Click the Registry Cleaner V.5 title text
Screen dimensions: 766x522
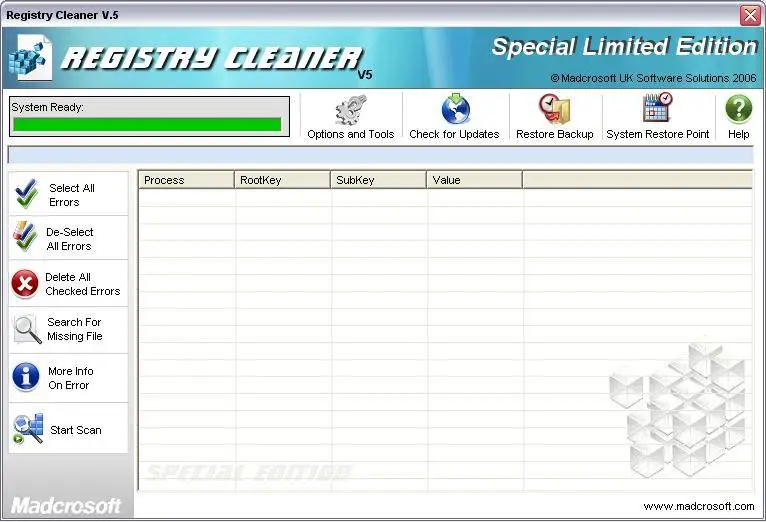pyautogui.click(x=62, y=15)
